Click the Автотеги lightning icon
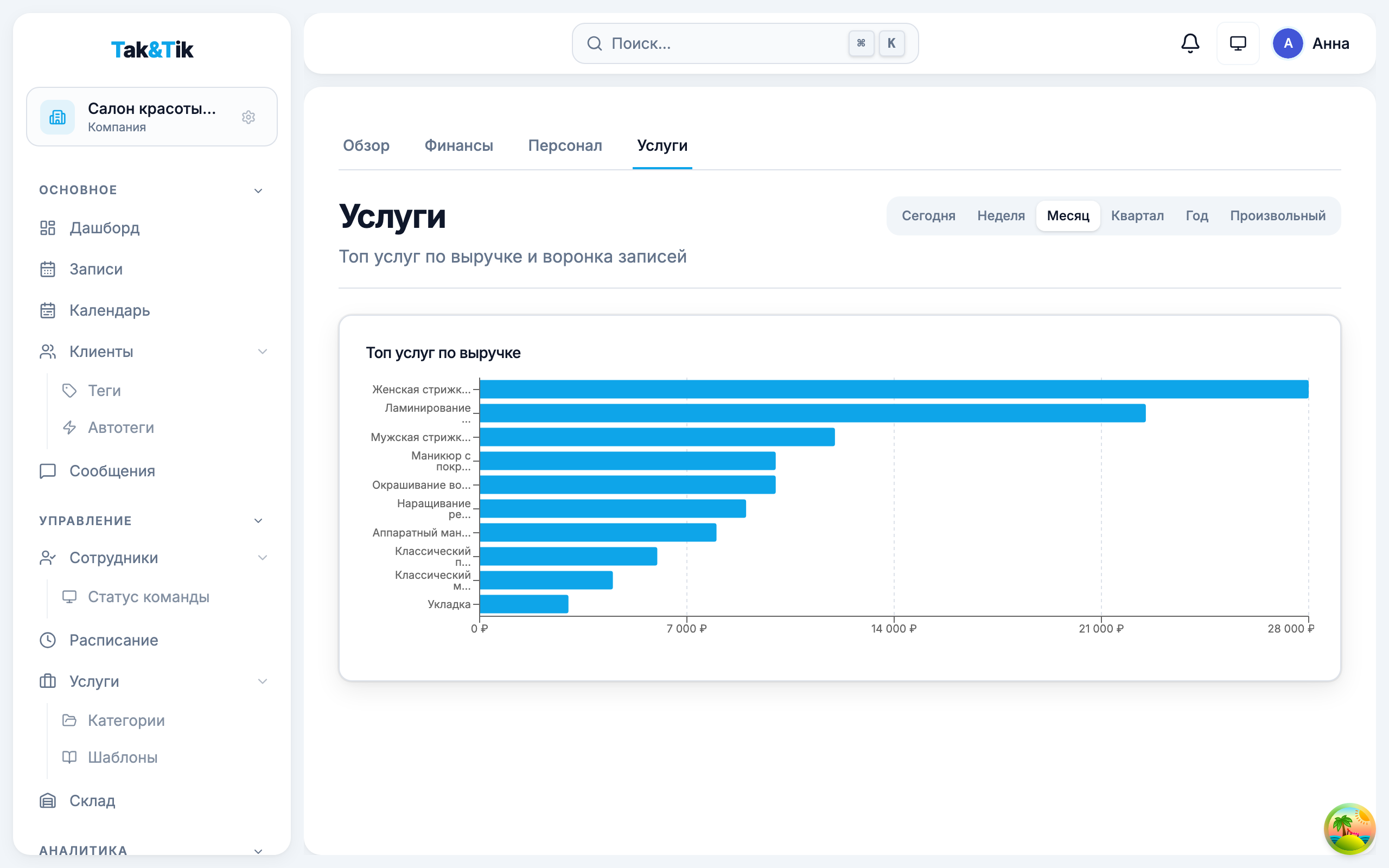 pyautogui.click(x=69, y=427)
